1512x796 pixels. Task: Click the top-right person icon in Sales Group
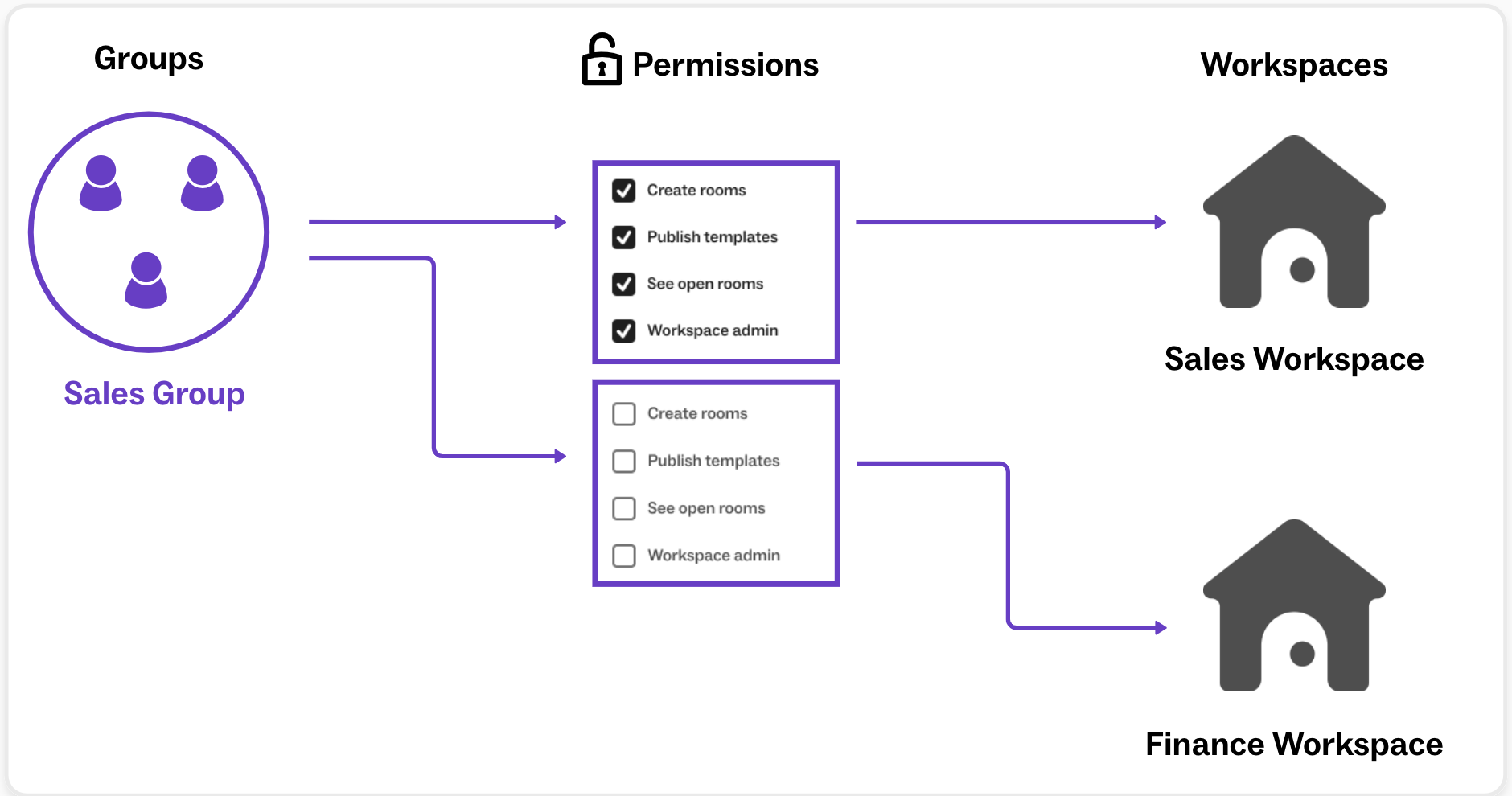pyautogui.click(x=202, y=184)
